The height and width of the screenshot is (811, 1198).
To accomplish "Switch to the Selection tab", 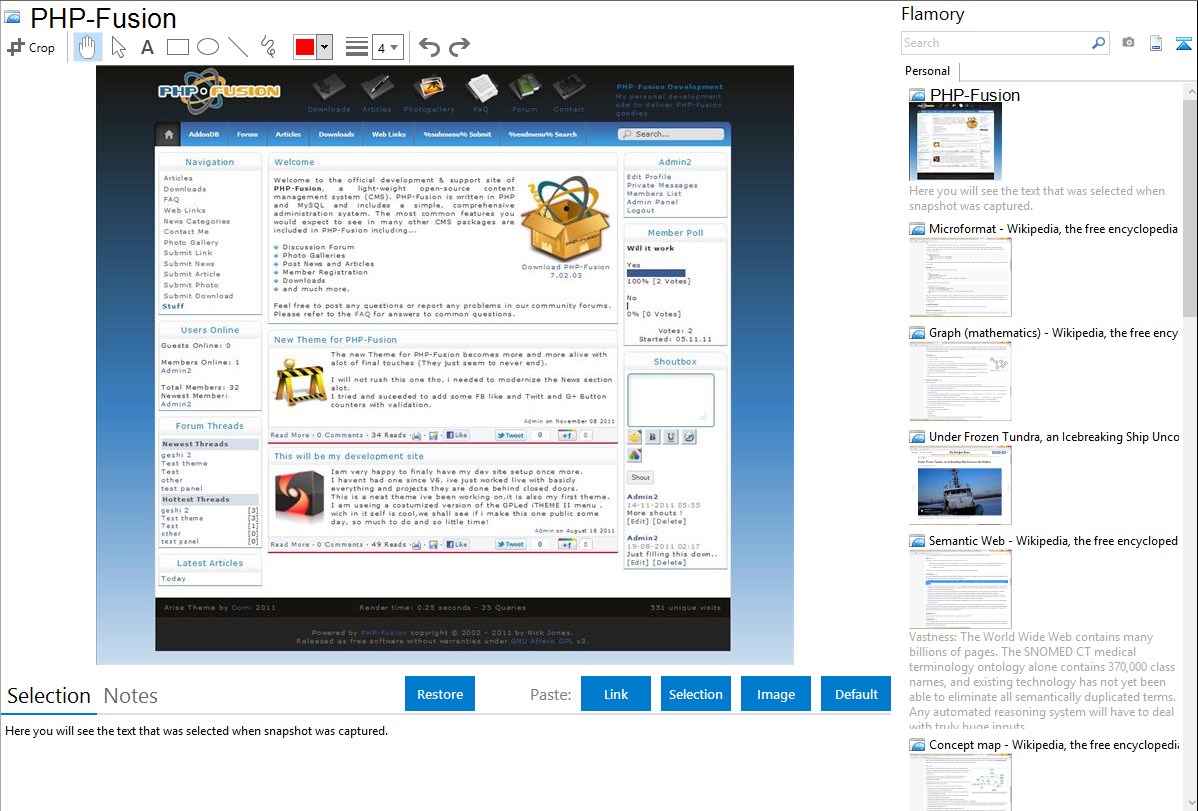I will coord(49,696).
